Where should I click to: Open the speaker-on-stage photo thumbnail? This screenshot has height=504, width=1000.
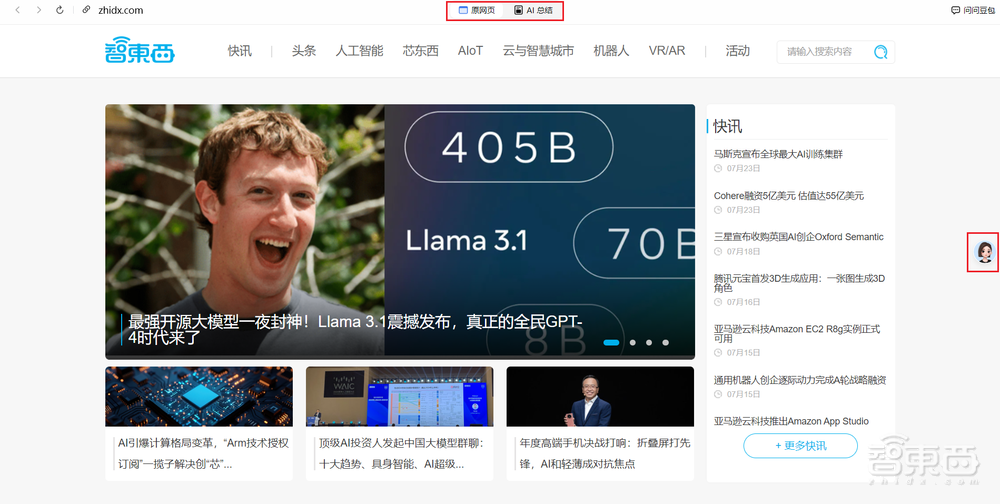(x=600, y=396)
